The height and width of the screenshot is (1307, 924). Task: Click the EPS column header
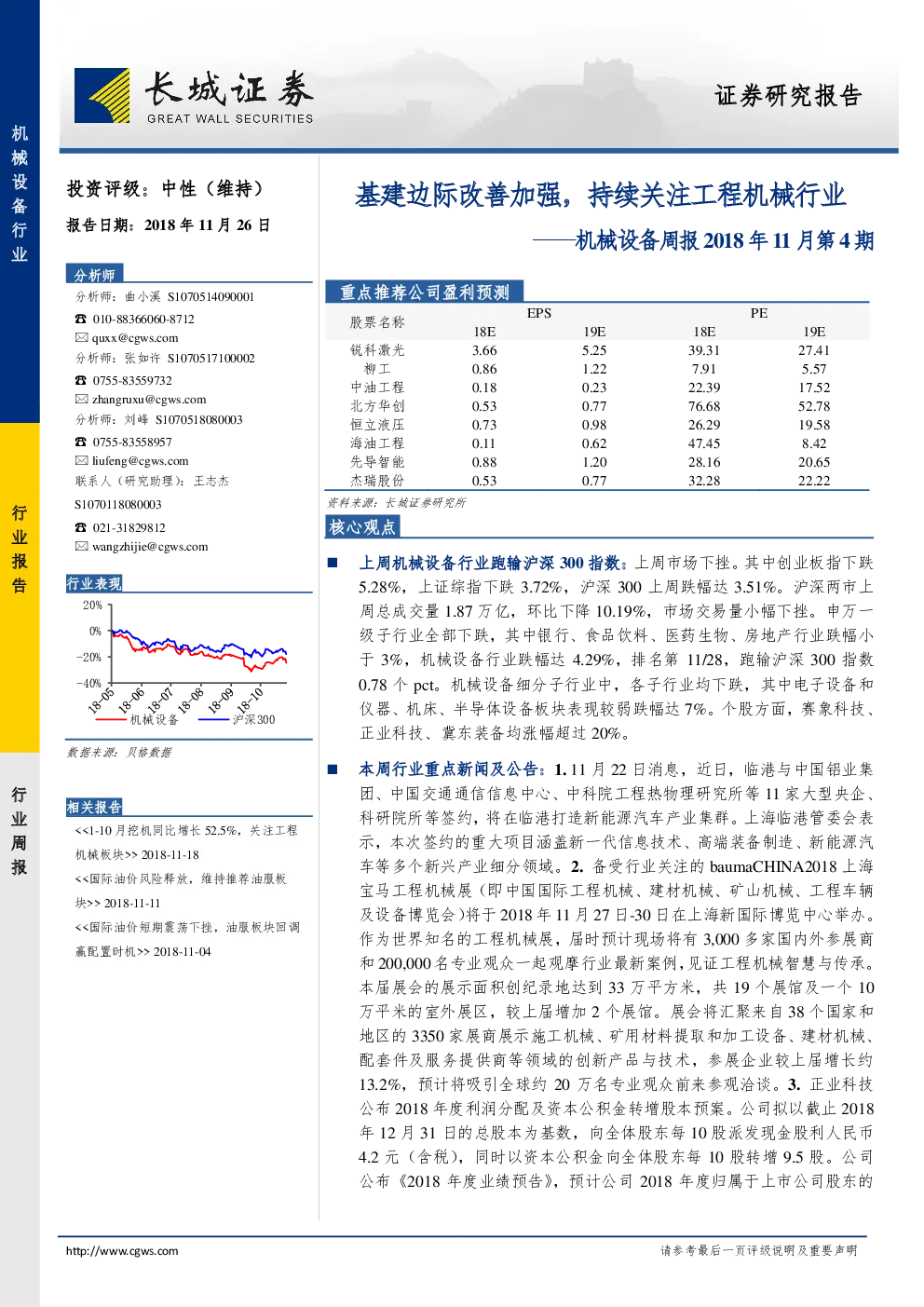(x=539, y=313)
